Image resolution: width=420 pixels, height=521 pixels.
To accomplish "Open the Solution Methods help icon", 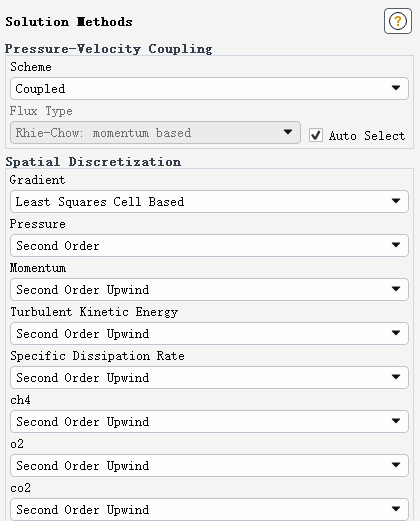I will [x=398, y=21].
